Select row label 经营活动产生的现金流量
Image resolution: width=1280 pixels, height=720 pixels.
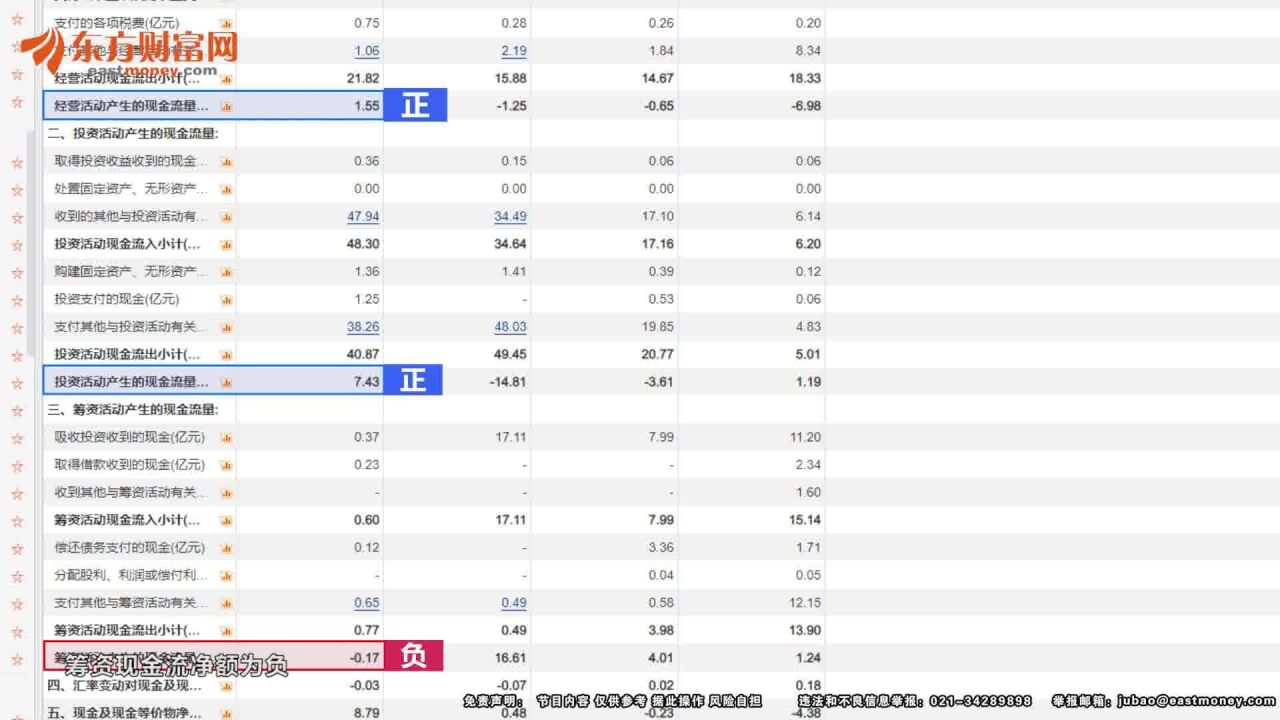131,106
